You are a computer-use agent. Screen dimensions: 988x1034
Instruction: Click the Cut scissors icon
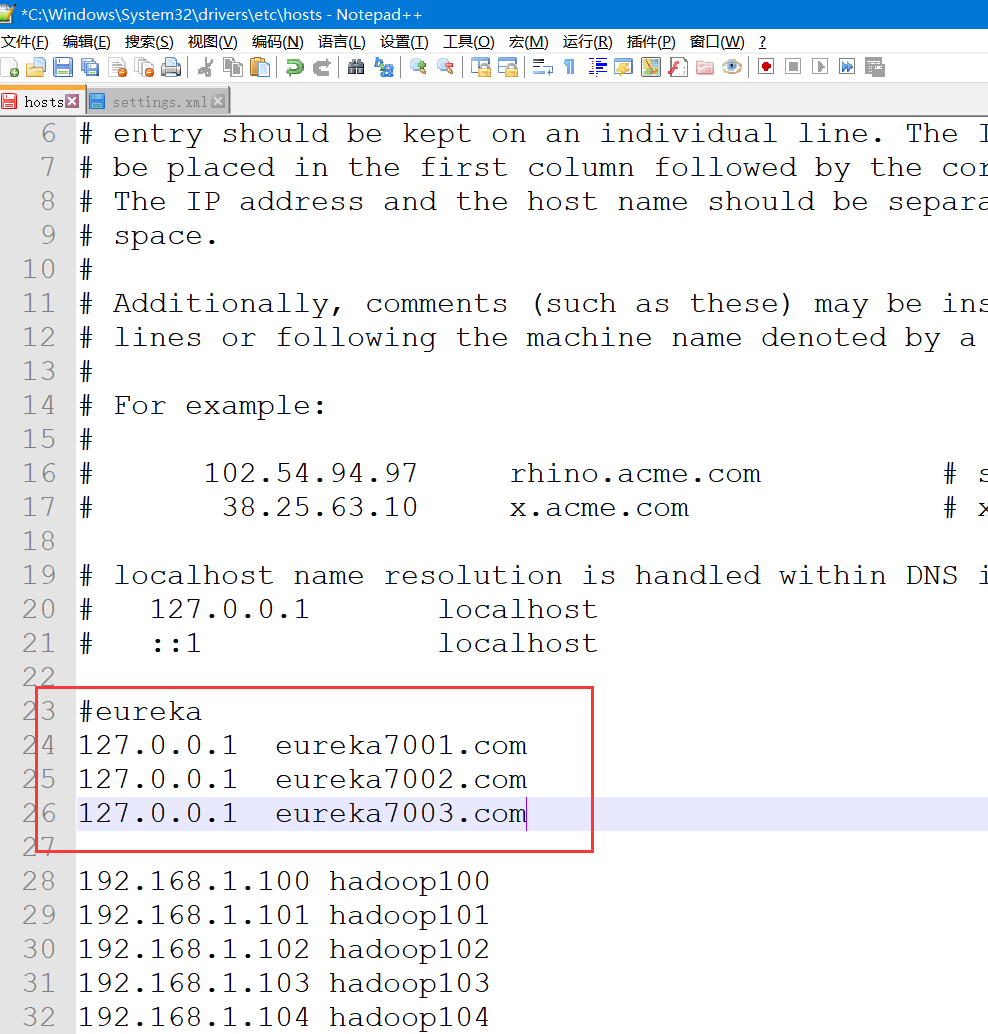click(205, 67)
